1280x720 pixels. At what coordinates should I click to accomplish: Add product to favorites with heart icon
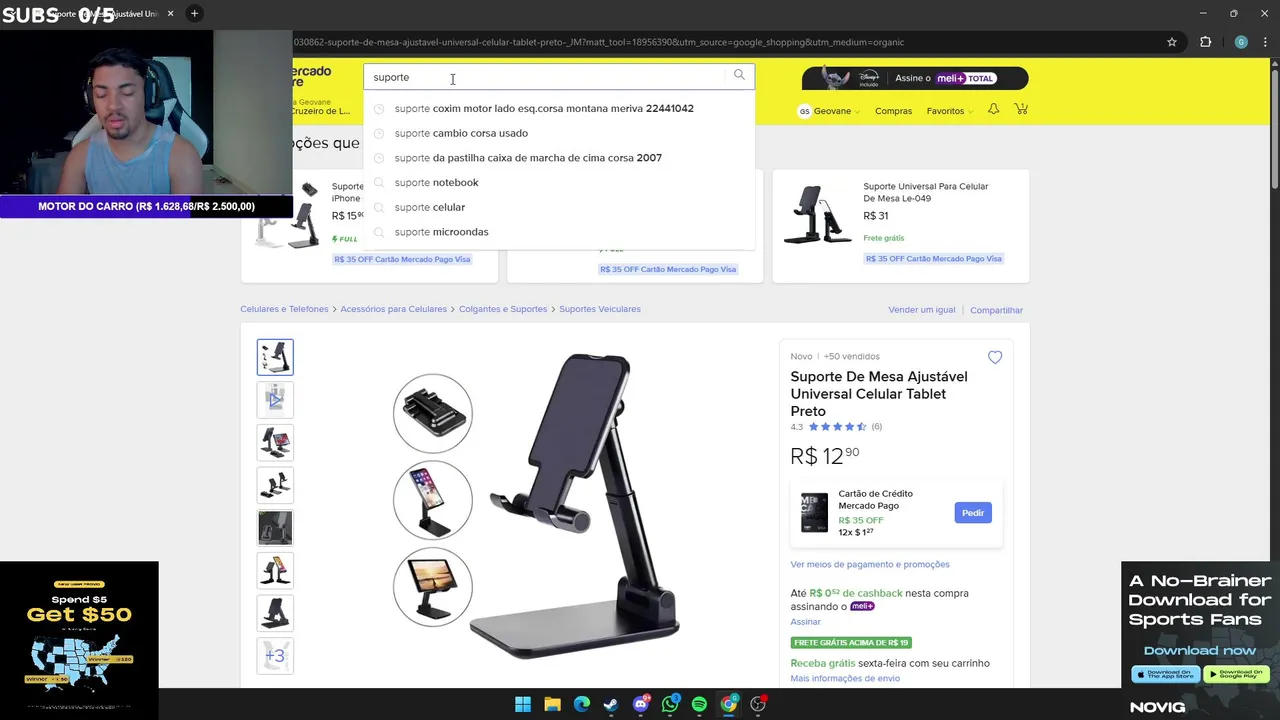(995, 357)
